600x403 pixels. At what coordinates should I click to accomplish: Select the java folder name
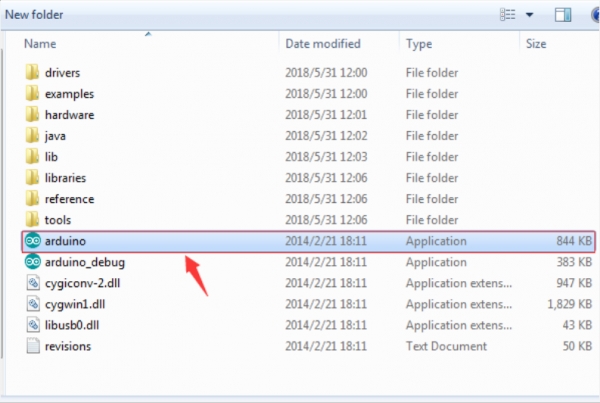55,136
